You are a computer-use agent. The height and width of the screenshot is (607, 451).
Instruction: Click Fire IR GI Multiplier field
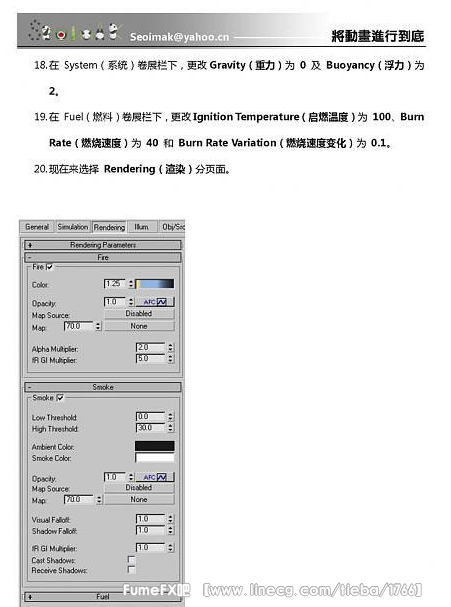[x=151, y=359]
